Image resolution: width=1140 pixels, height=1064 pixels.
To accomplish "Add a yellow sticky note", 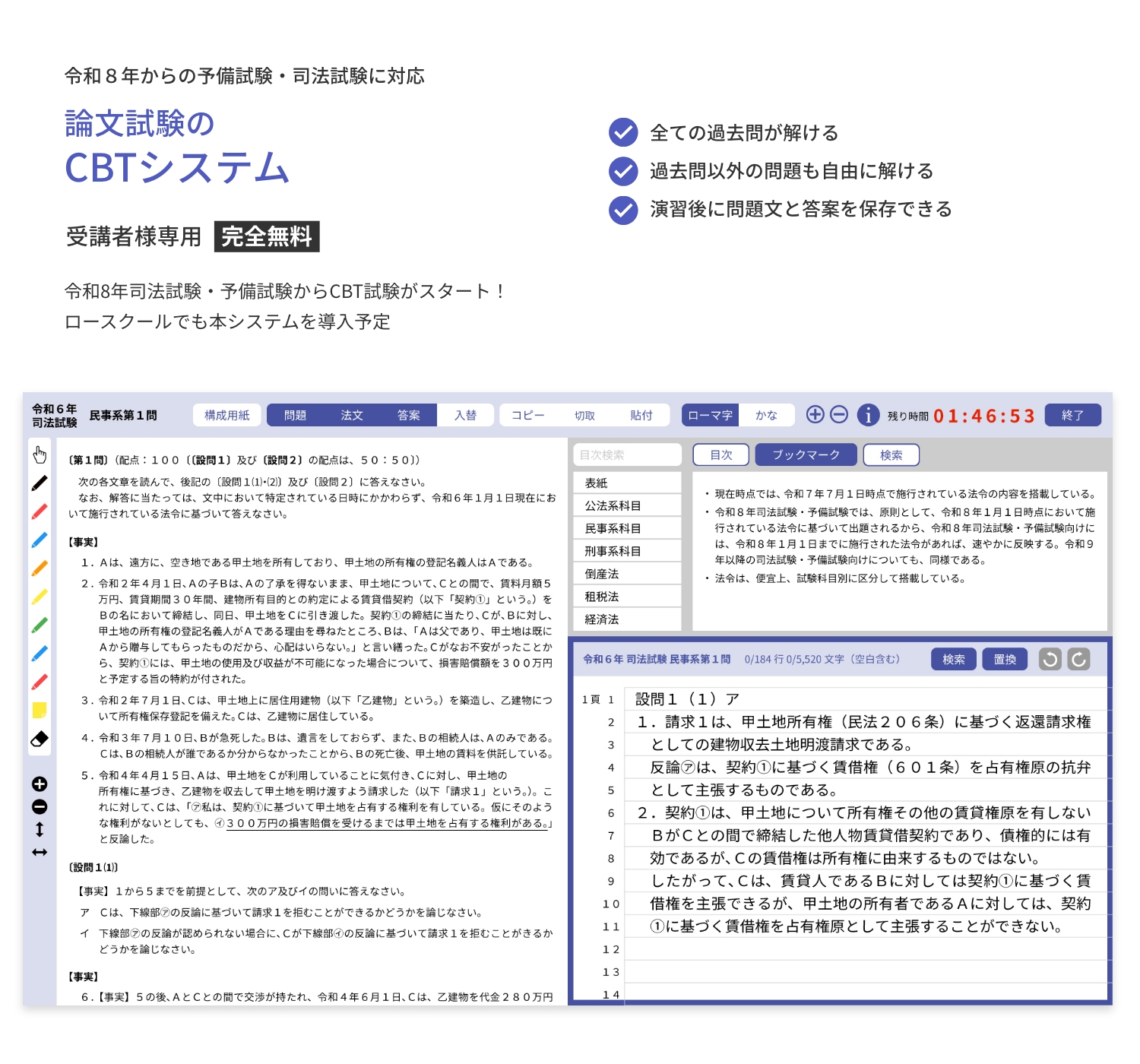I will pyautogui.click(x=40, y=710).
